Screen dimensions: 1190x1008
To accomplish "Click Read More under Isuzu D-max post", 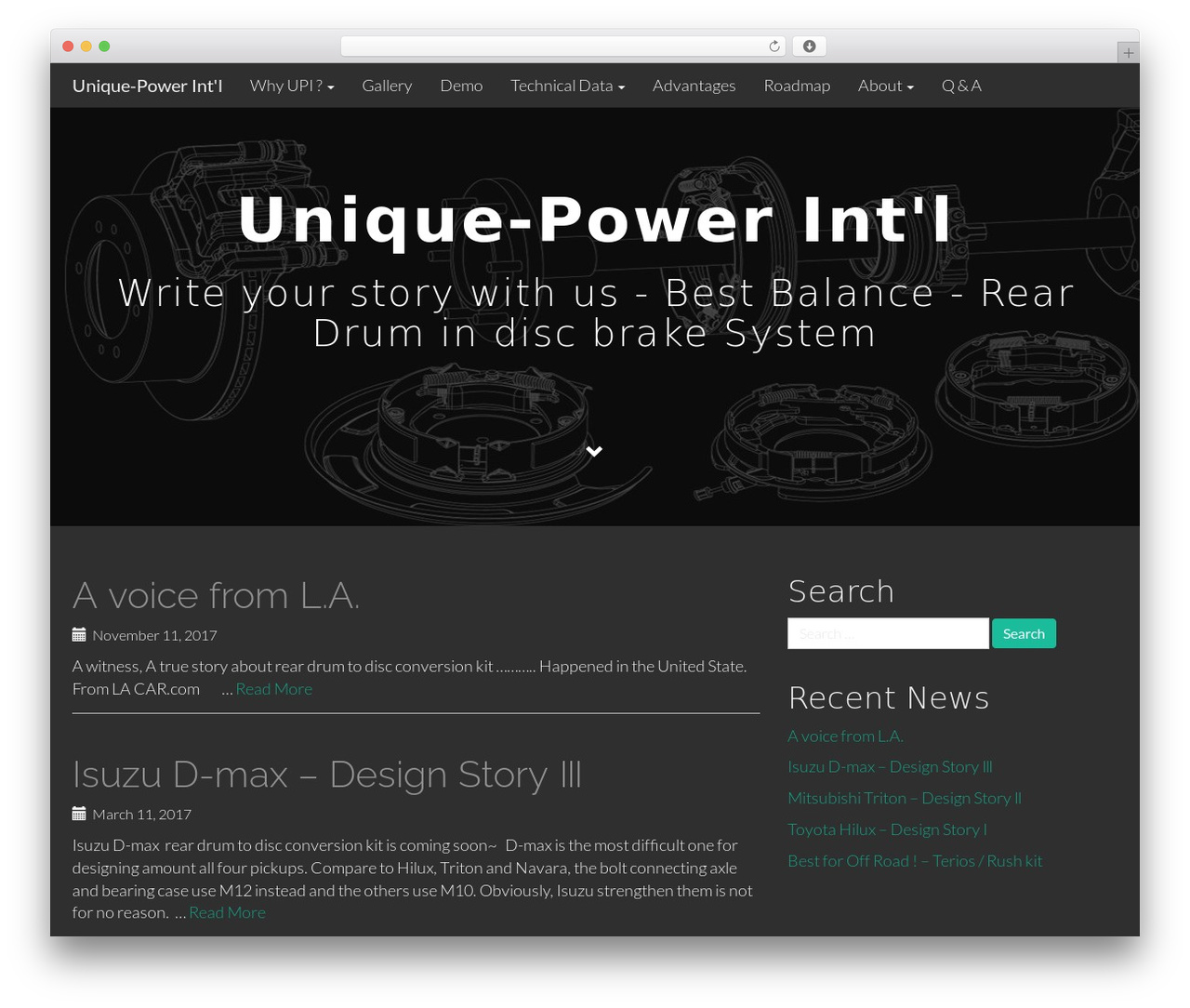I will click(x=227, y=913).
